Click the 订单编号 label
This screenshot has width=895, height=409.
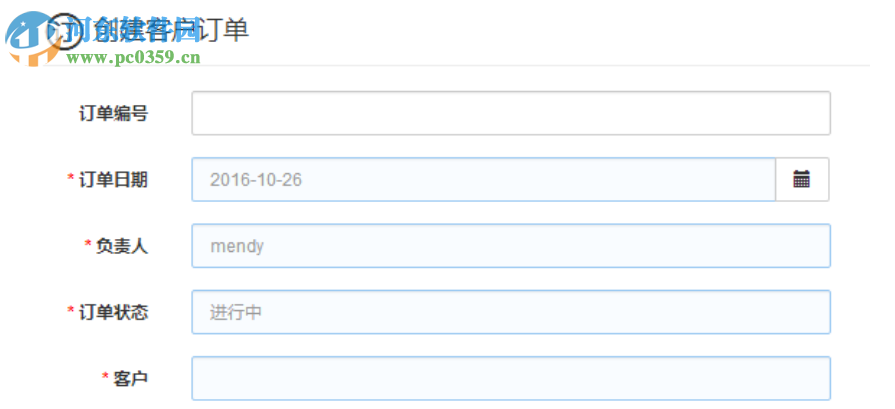(114, 114)
